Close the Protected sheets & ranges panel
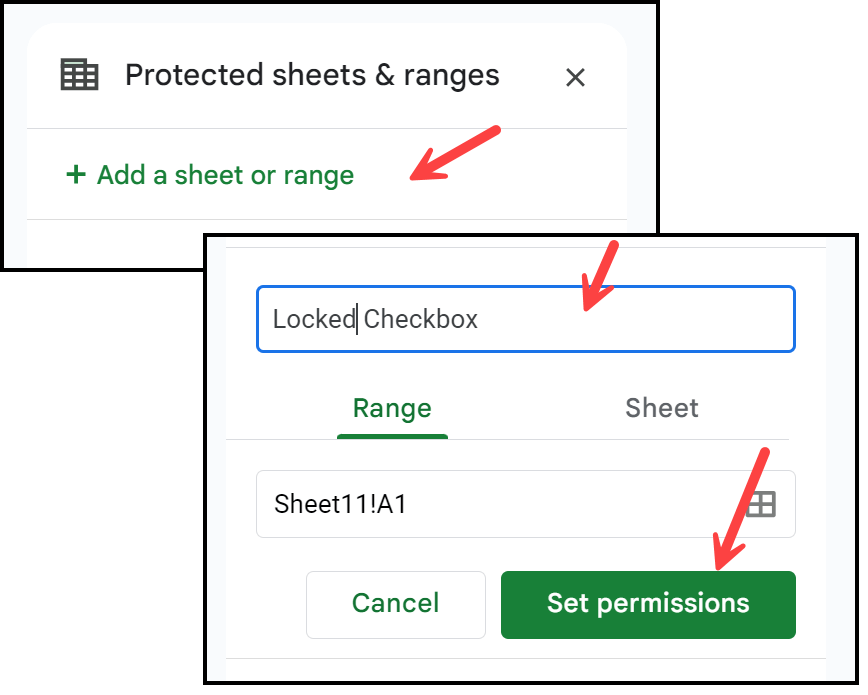868x695 pixels. click(575, 78)
